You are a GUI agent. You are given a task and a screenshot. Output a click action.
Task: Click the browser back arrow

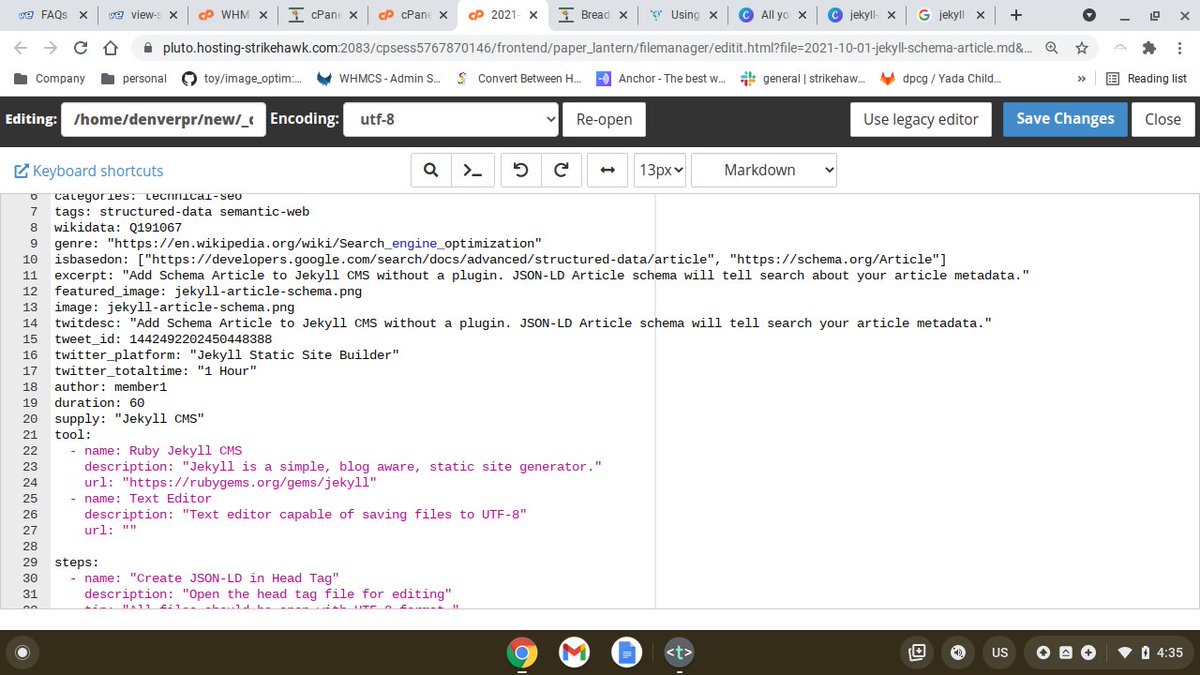point(19,48)
